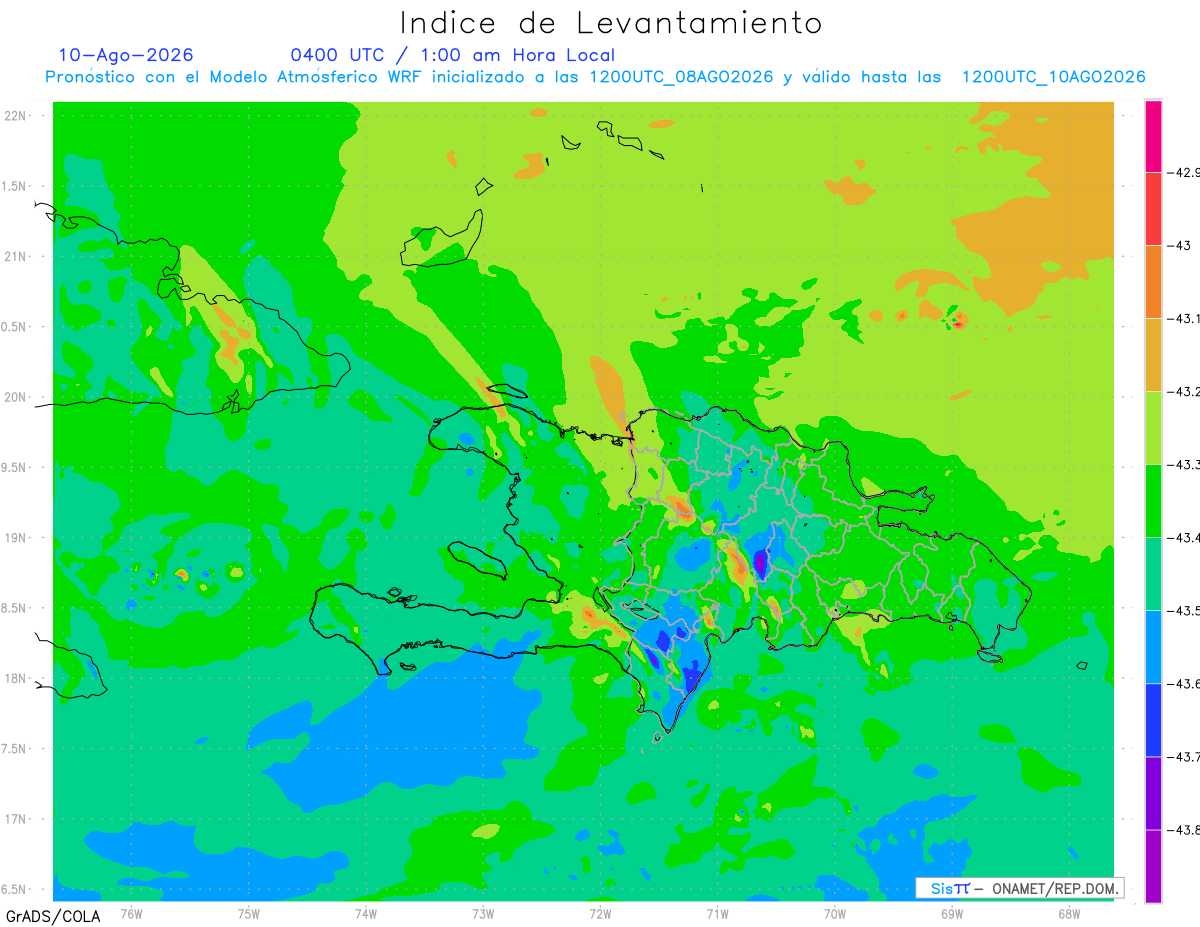Click the 68W longitude axis label
Image resolution: width=1200 pixels, height=927 pixels.
click(1069, 913)
